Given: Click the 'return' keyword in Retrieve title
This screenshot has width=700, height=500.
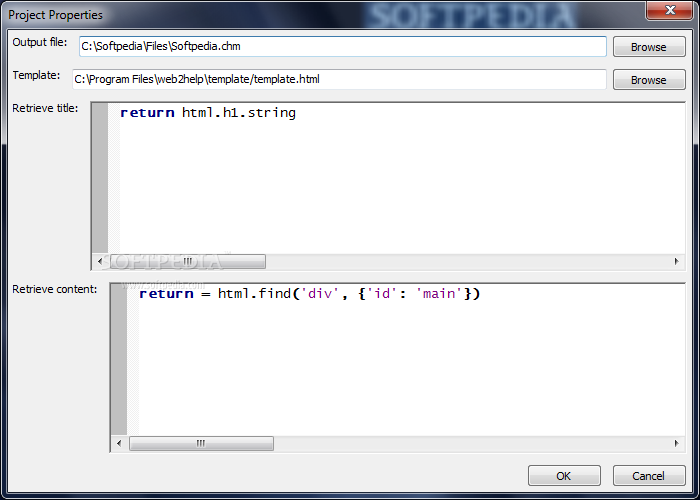Looking at the screenshot, I should point(147,113).
